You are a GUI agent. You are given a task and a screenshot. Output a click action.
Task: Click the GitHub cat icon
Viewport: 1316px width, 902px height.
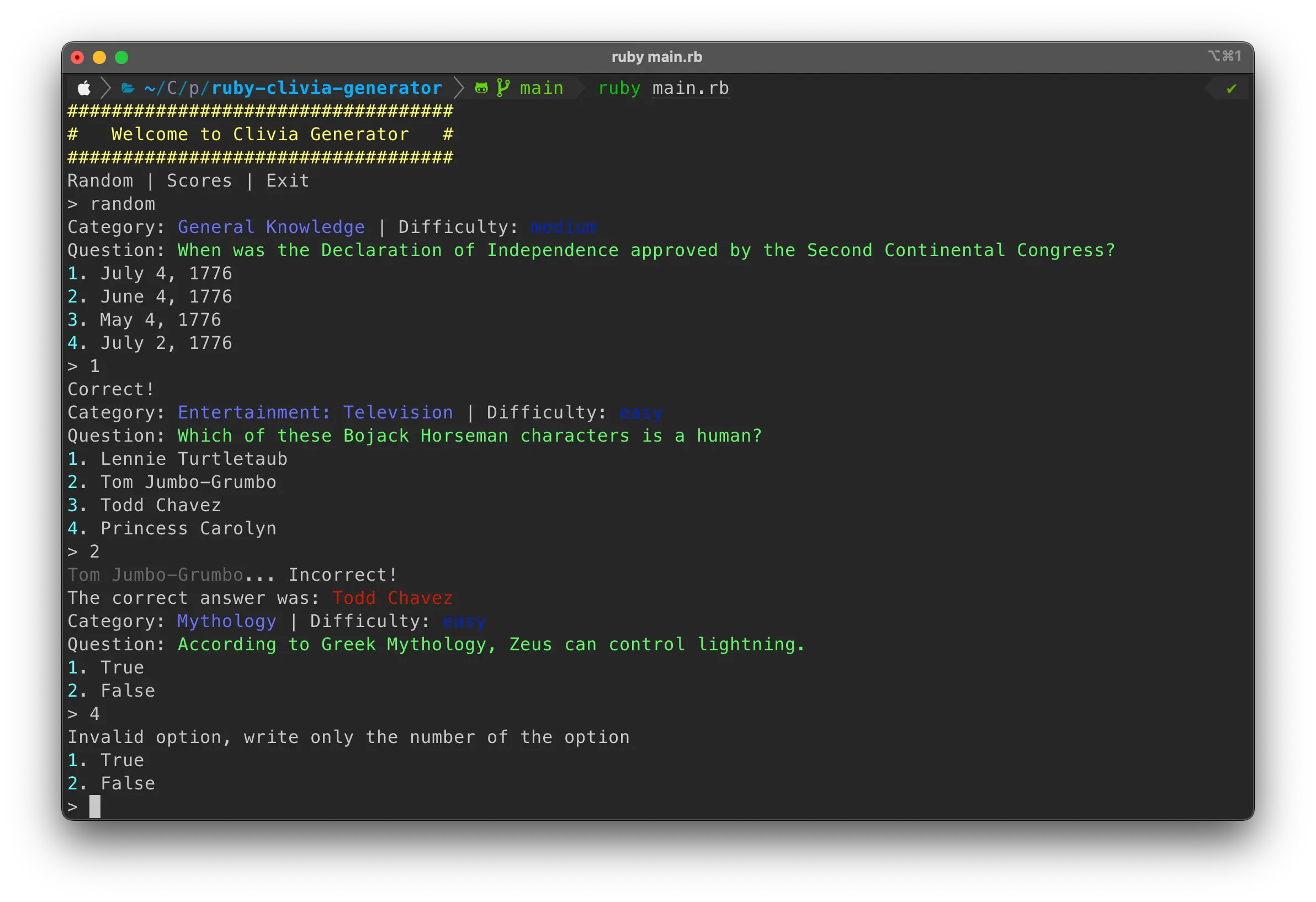[481, 88]
